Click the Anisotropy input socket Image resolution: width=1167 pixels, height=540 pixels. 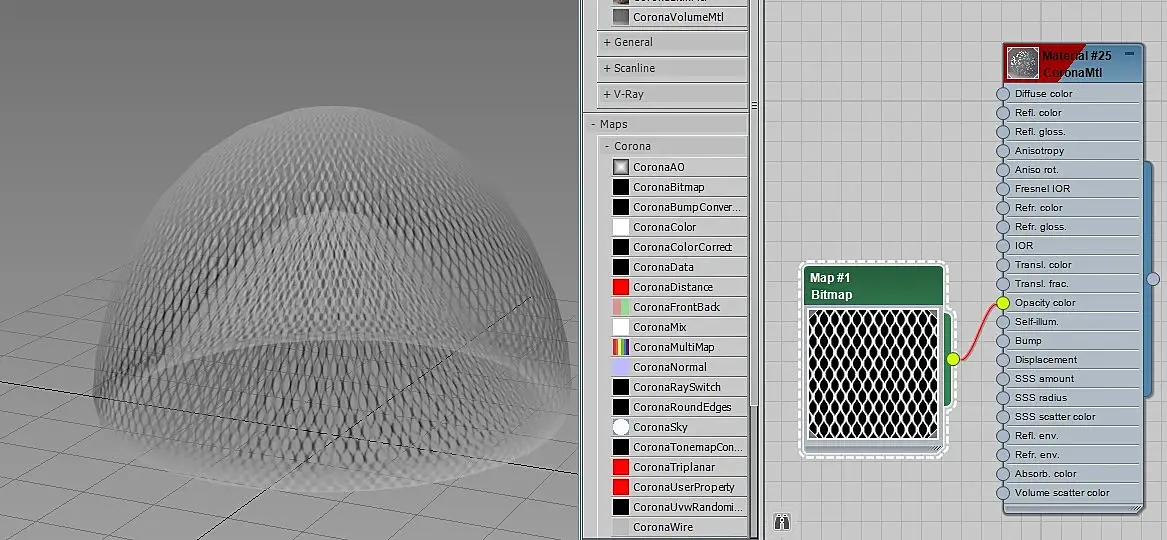(x=1003, y=151)
